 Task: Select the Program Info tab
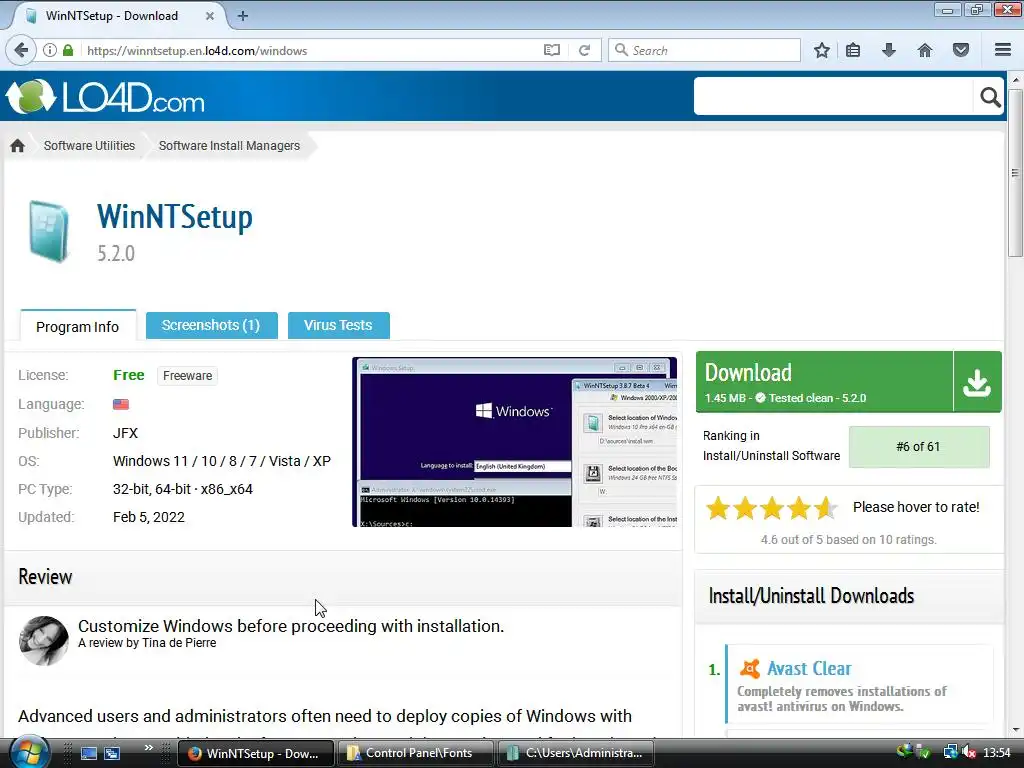point(78,327)
